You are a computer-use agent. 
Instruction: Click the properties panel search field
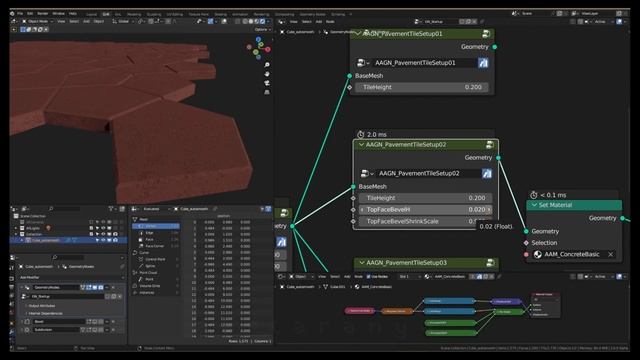click(67, 258)
